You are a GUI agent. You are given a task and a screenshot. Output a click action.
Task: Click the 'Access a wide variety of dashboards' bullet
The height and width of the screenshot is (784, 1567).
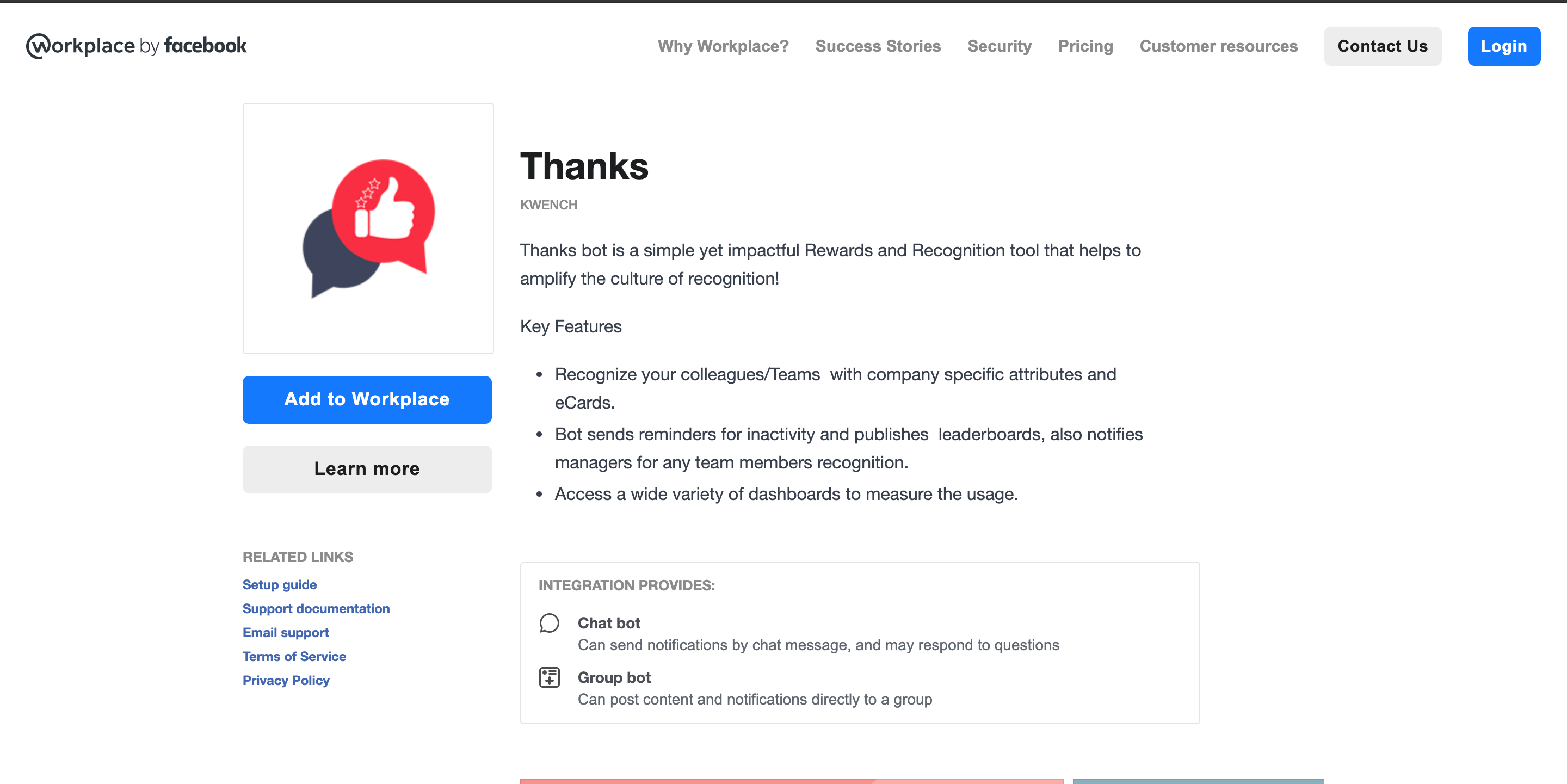[x=787, y=494]
